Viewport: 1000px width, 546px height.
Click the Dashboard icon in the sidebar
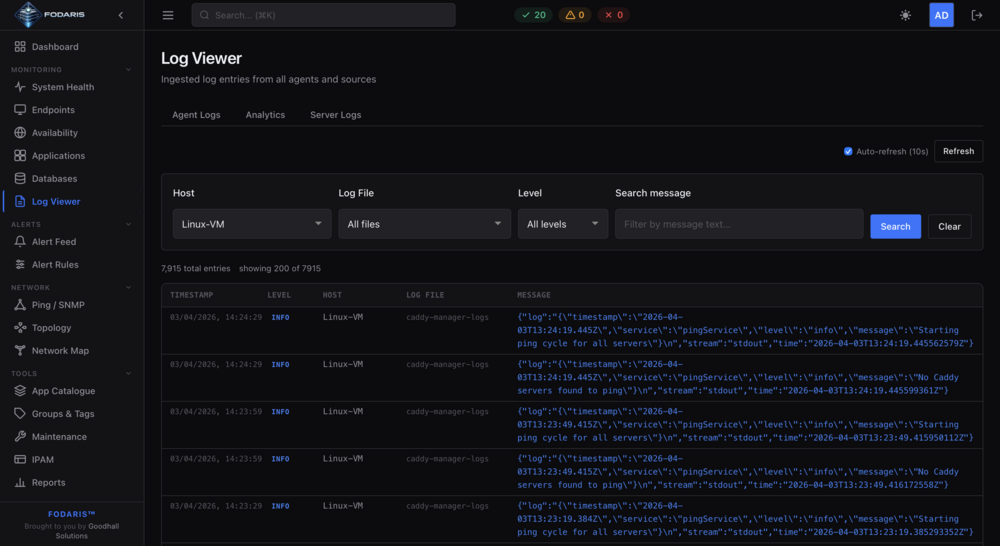coord(20,47)
